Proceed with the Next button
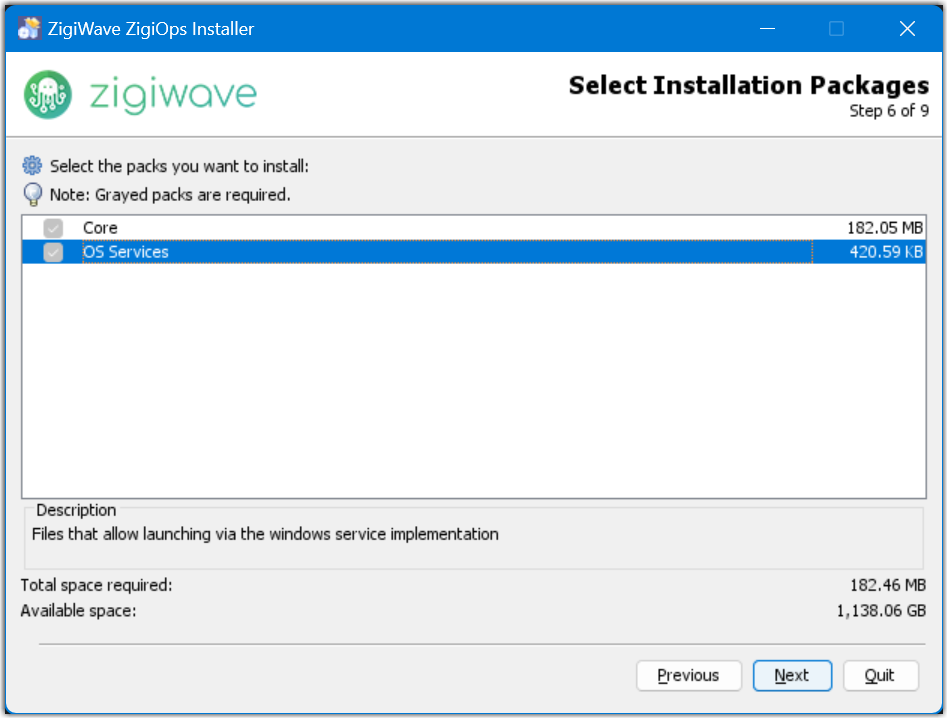Viewport: 948px width, 719px height. point(792,676)
